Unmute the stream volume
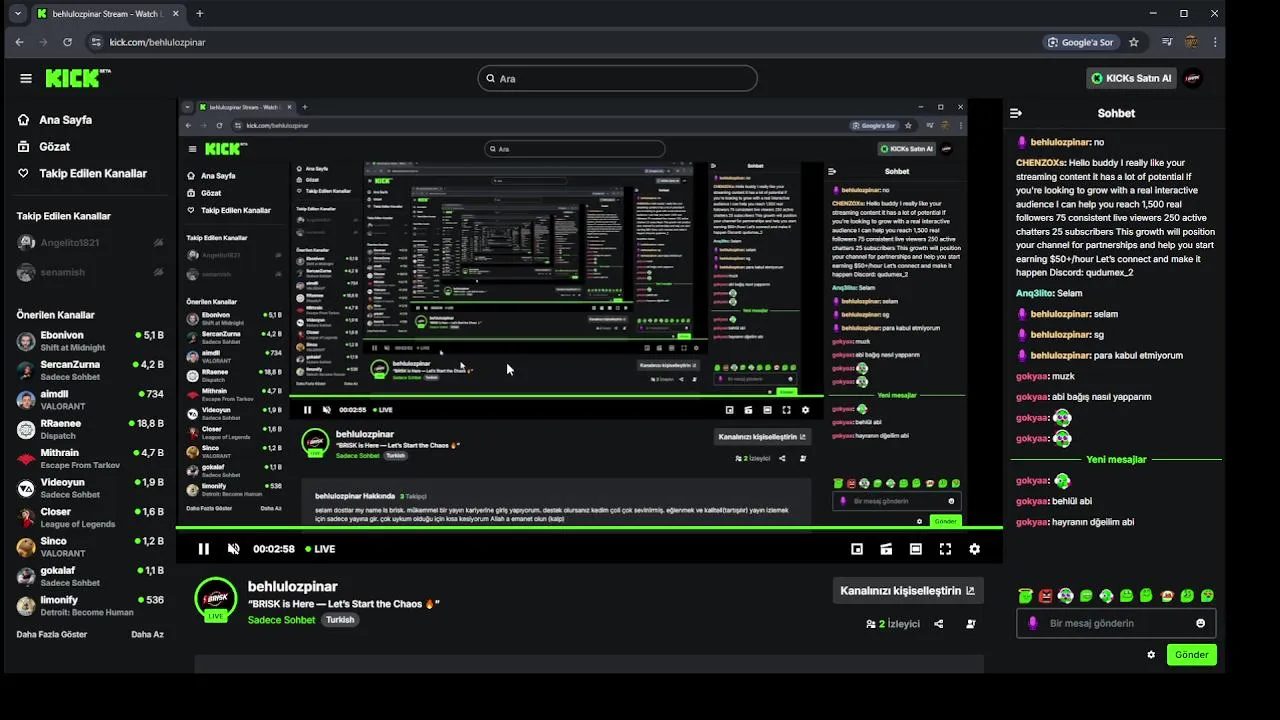 point(234,549)
